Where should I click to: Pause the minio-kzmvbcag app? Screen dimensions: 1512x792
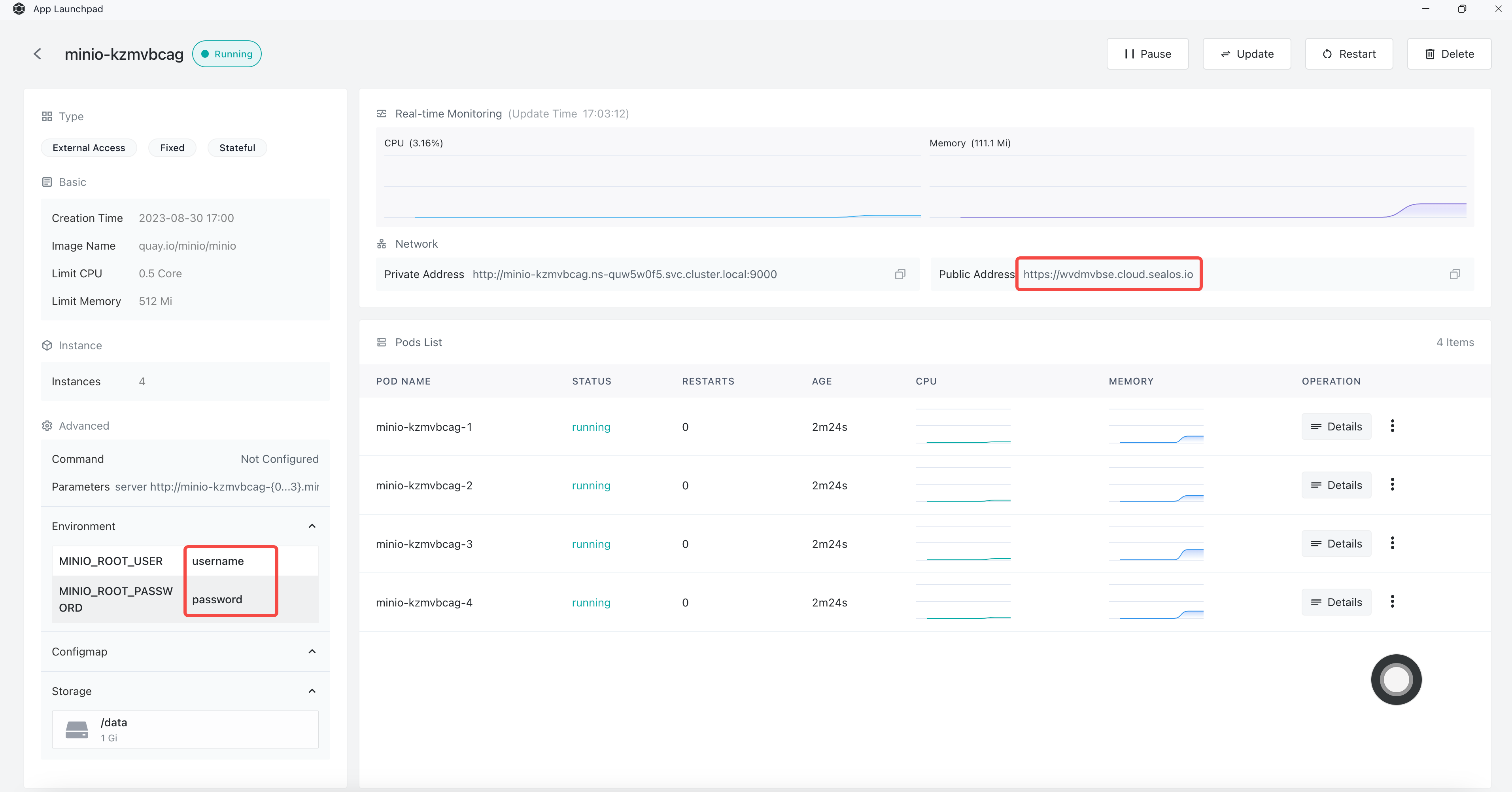1147,54
